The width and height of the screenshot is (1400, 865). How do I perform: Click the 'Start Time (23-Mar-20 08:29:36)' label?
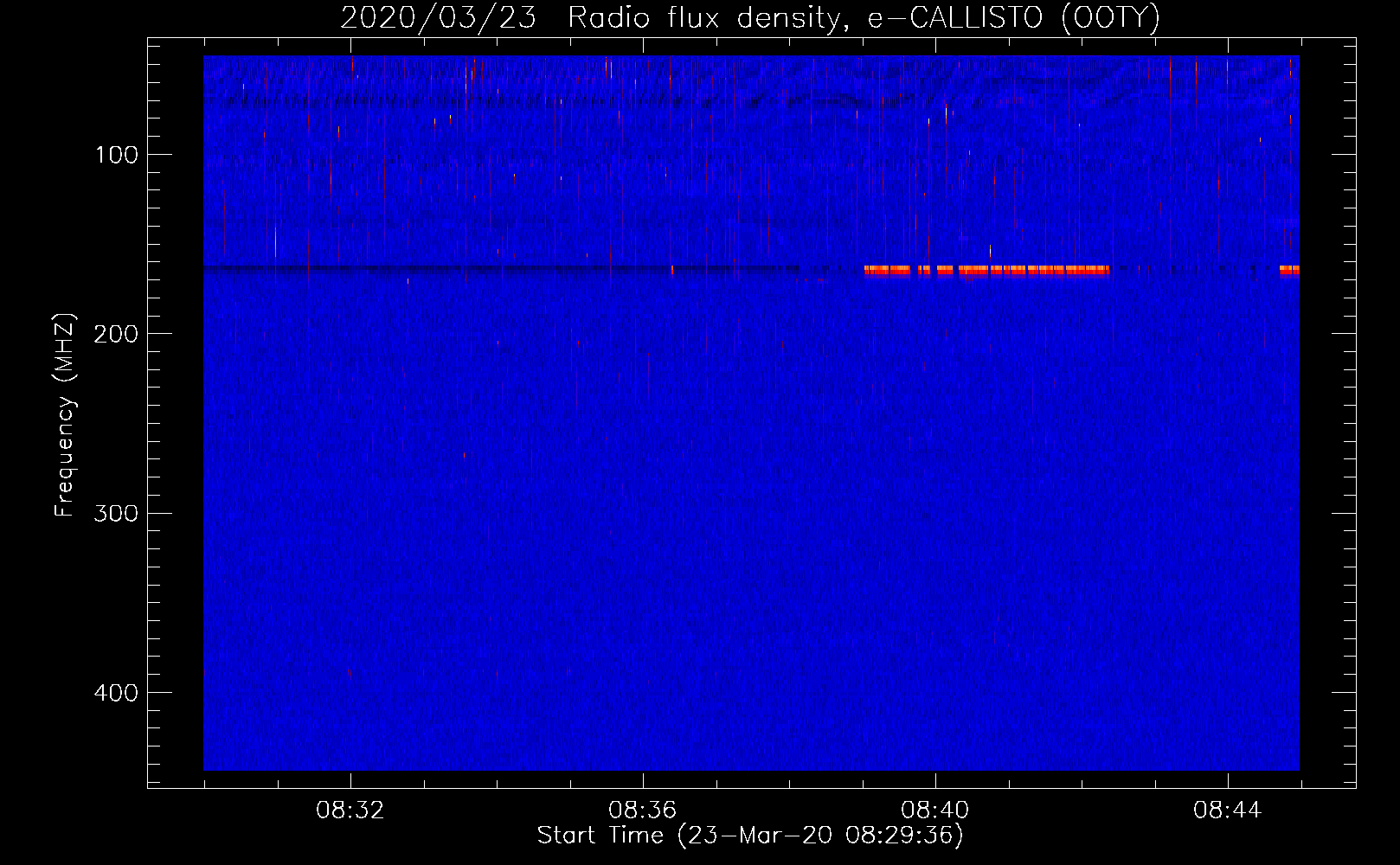[x=750, y=836]
